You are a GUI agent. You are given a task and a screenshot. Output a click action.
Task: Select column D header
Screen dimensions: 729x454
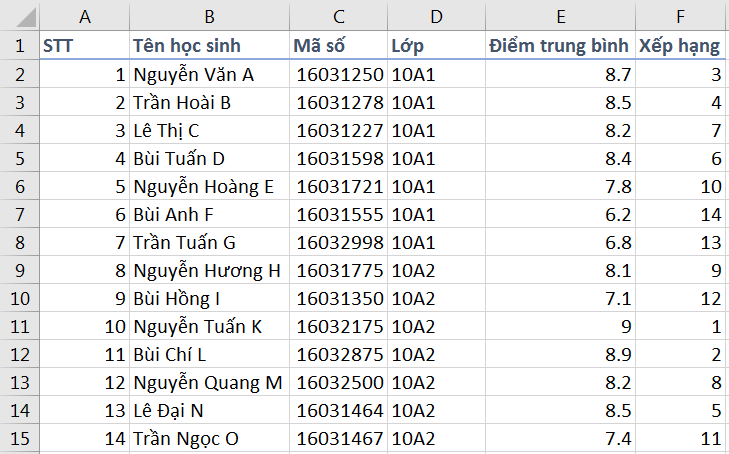(436, 17)
